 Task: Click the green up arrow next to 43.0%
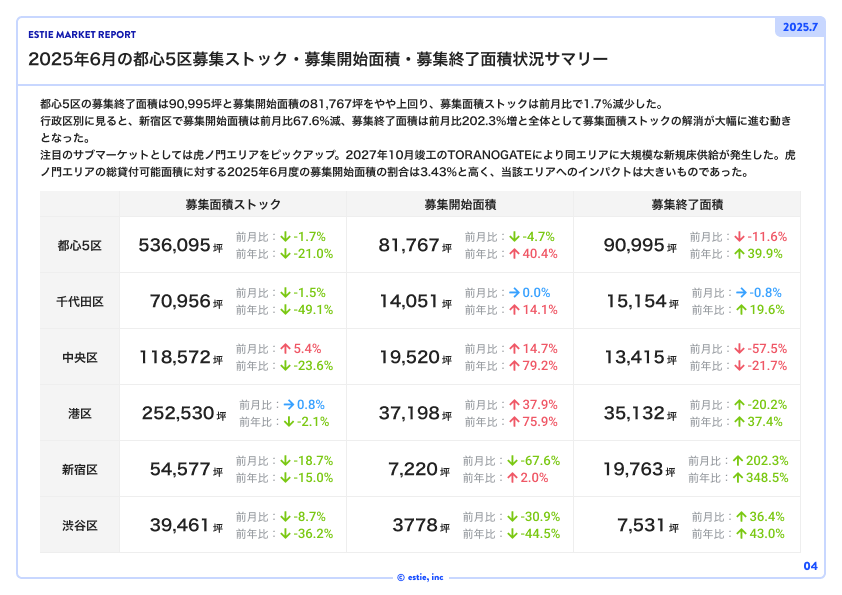[742, 534]
